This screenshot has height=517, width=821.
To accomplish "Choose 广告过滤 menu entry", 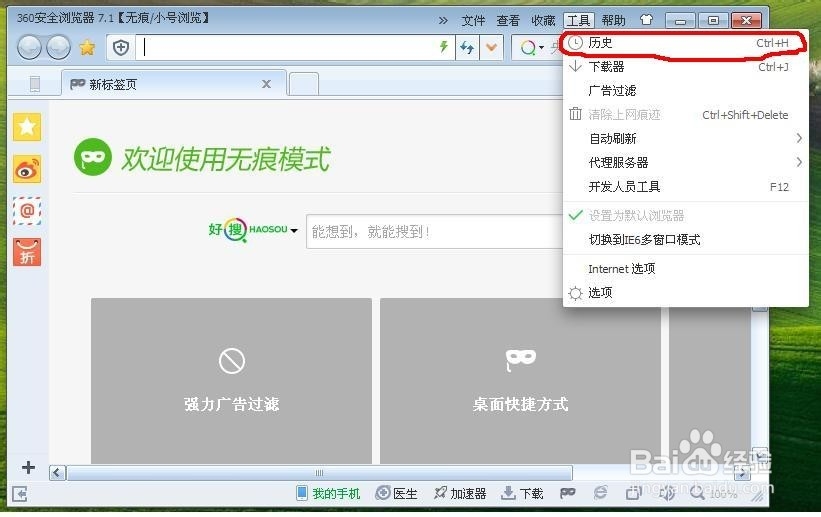I will [685, 91].
